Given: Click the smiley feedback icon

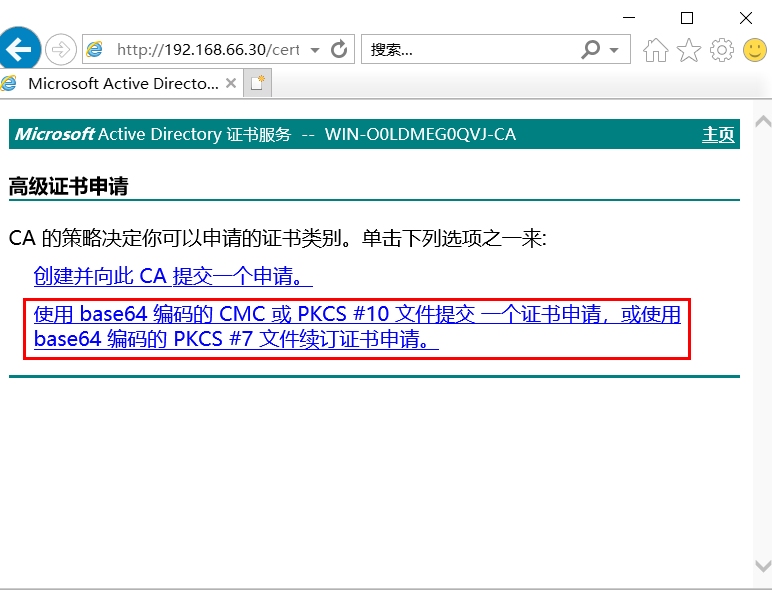Looking at the screenshot, I should [754, 50].
